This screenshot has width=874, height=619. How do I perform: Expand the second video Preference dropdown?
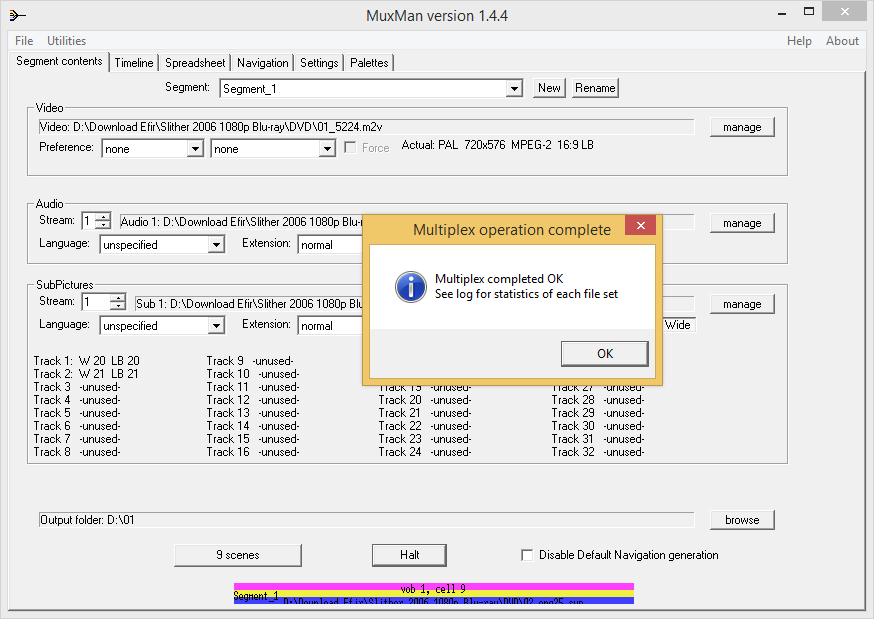tap(327, 149)
